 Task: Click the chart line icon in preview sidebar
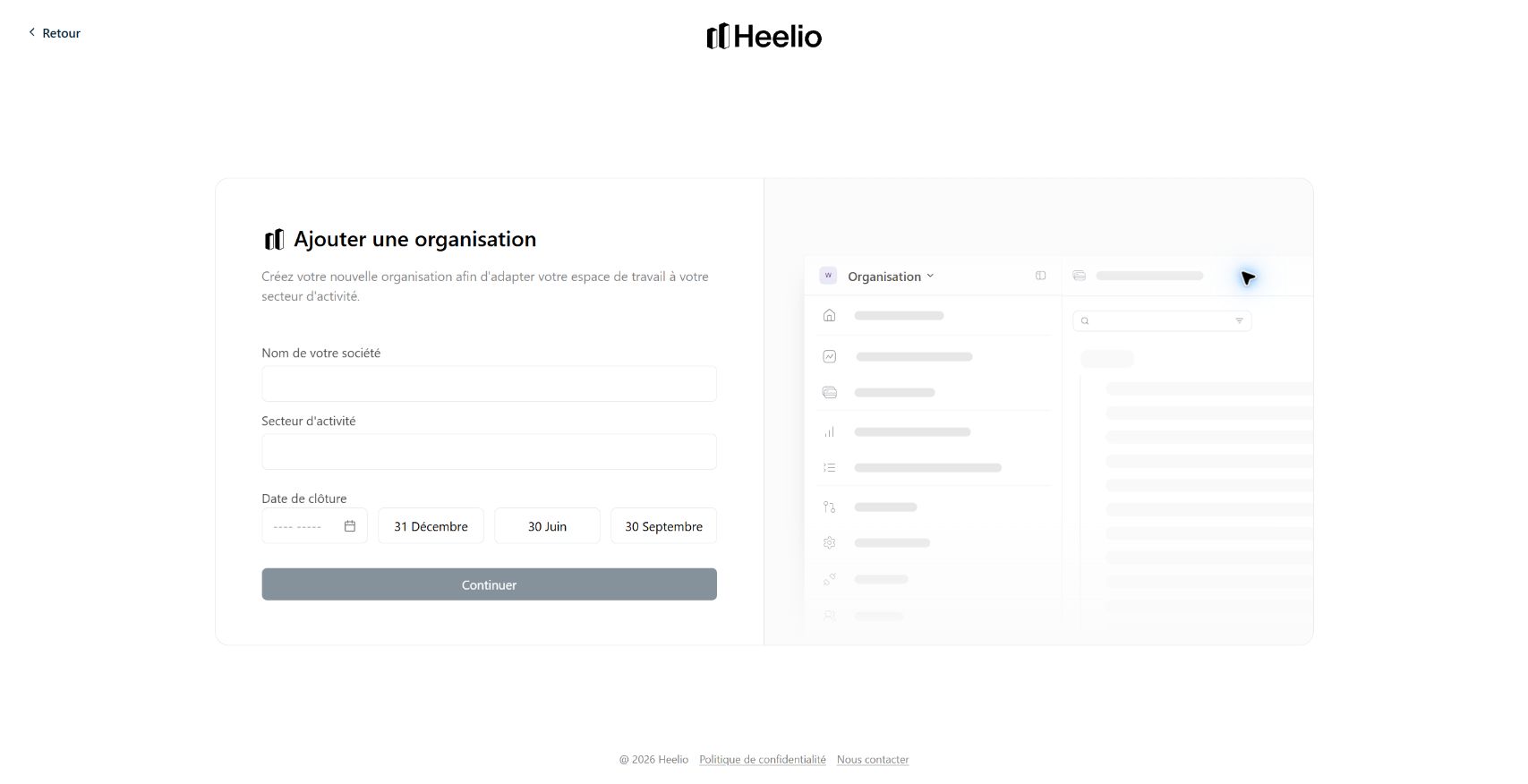click(x=830, y=356)
